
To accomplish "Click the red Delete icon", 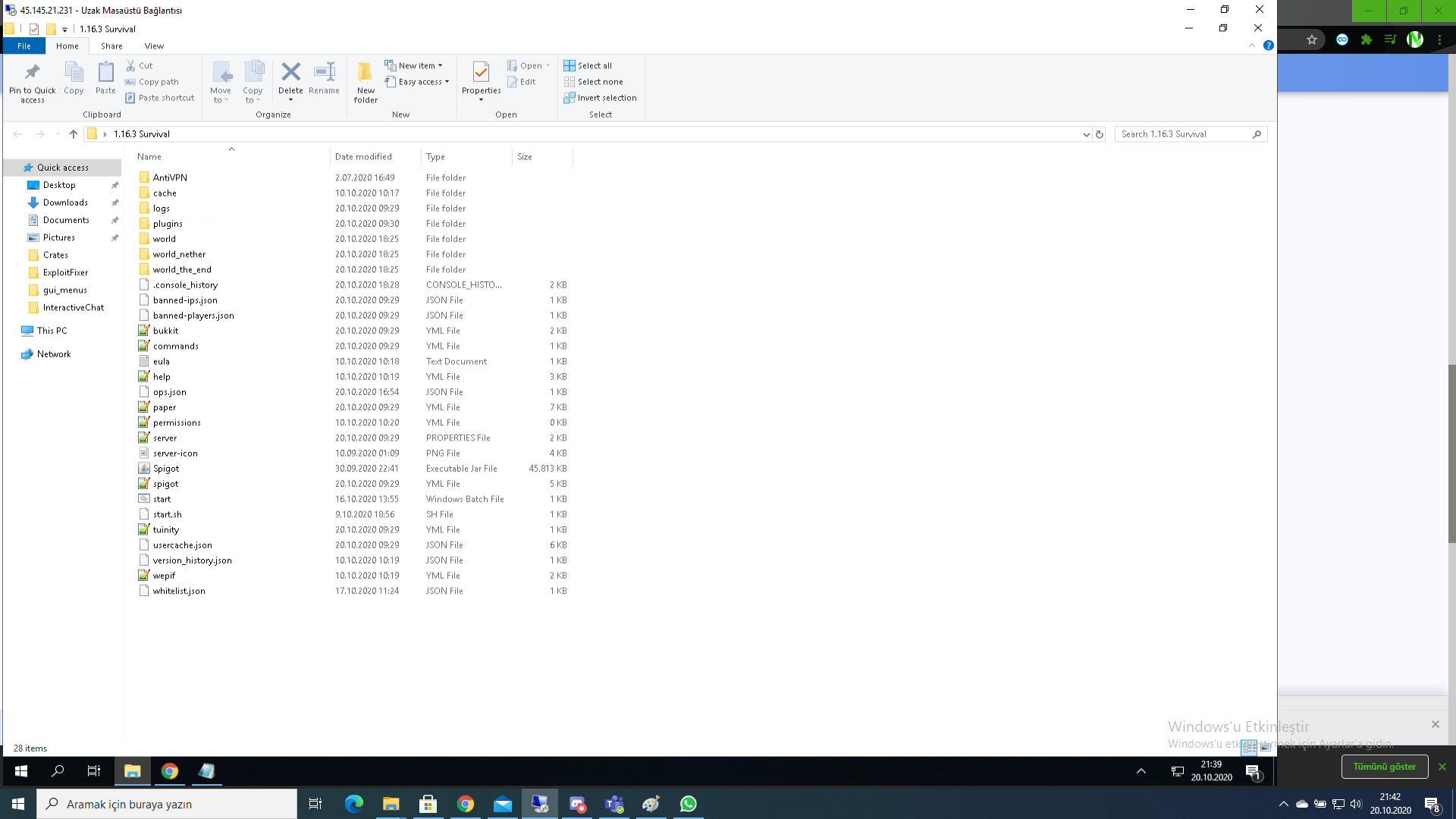I will coord(290,72).
